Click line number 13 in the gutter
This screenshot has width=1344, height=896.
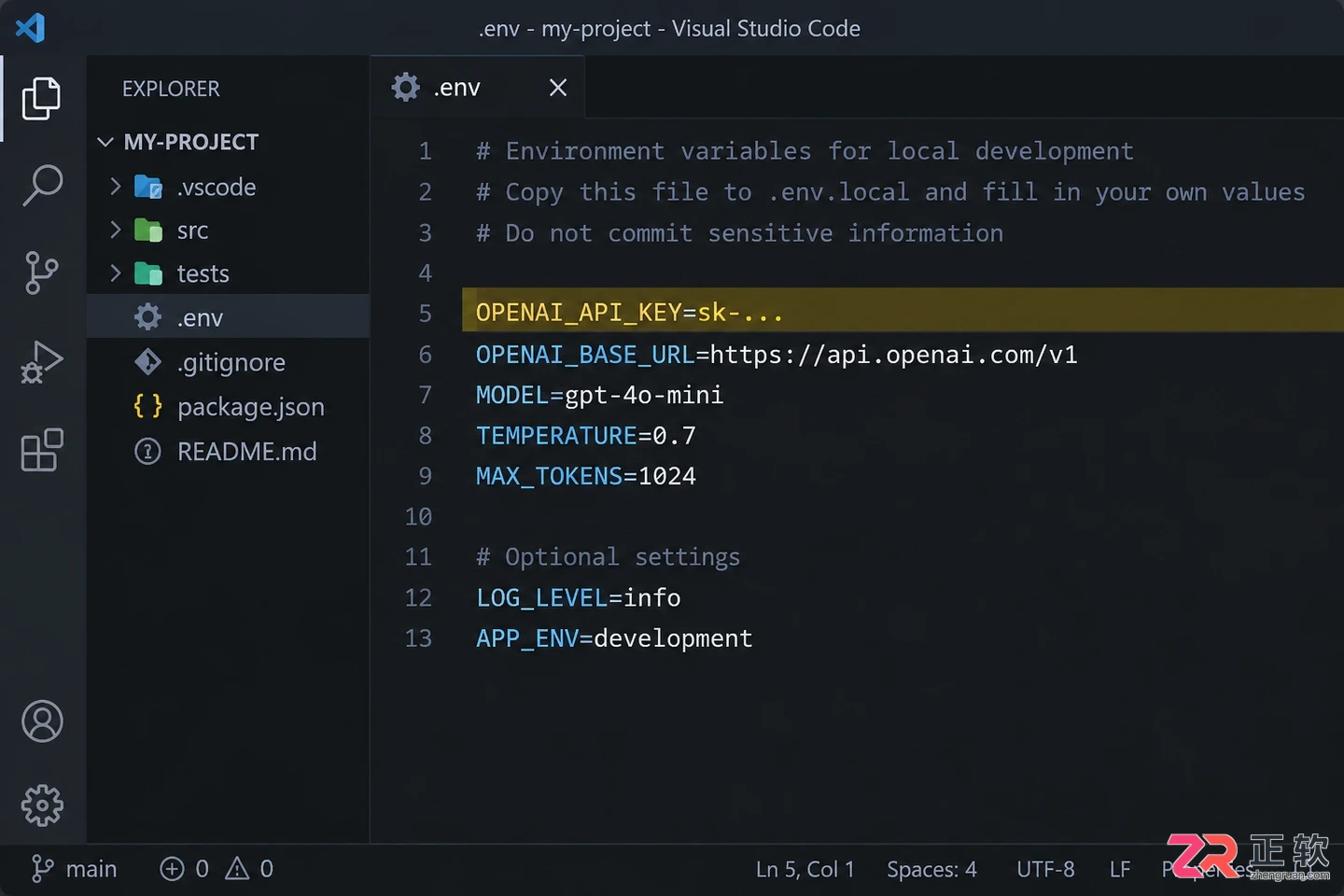tap(418, 638)
